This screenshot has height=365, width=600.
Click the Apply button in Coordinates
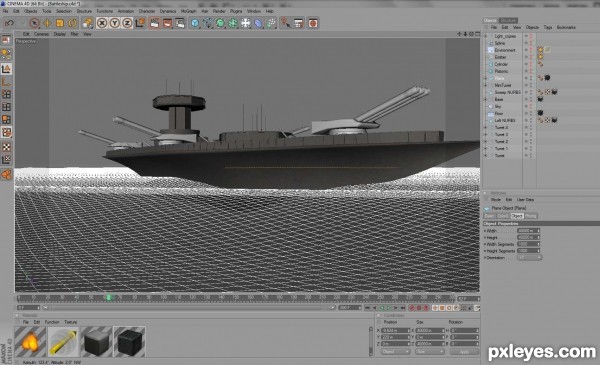464,352
